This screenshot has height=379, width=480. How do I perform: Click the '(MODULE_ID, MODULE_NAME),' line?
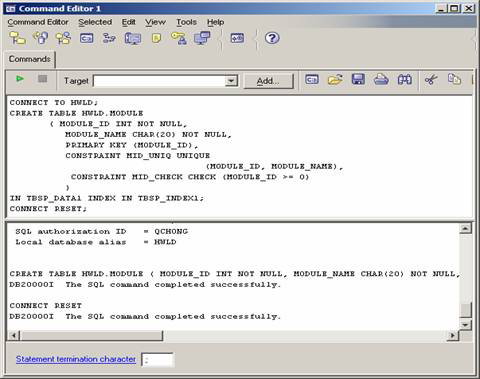coord(274,166)
